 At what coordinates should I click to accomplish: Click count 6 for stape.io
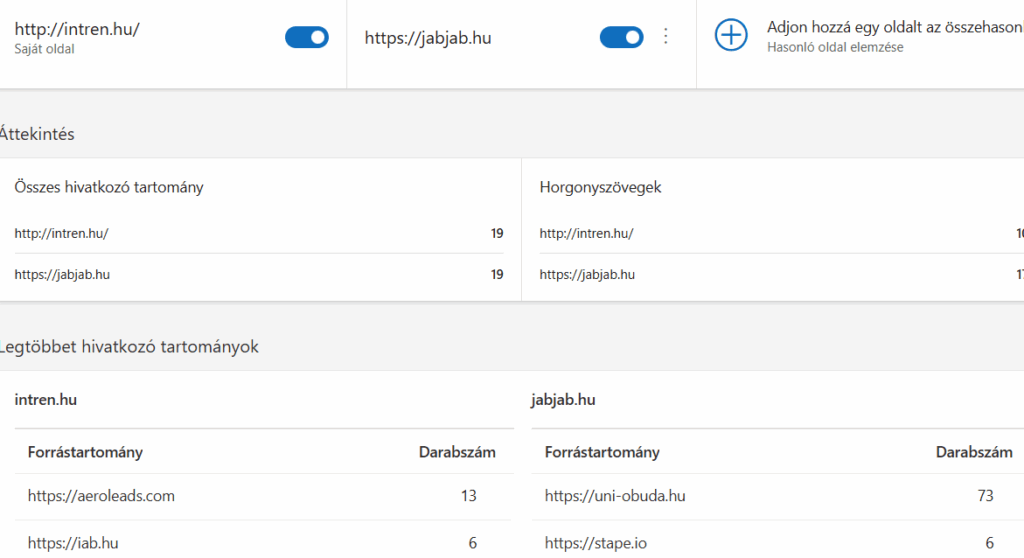click(989, 543)
